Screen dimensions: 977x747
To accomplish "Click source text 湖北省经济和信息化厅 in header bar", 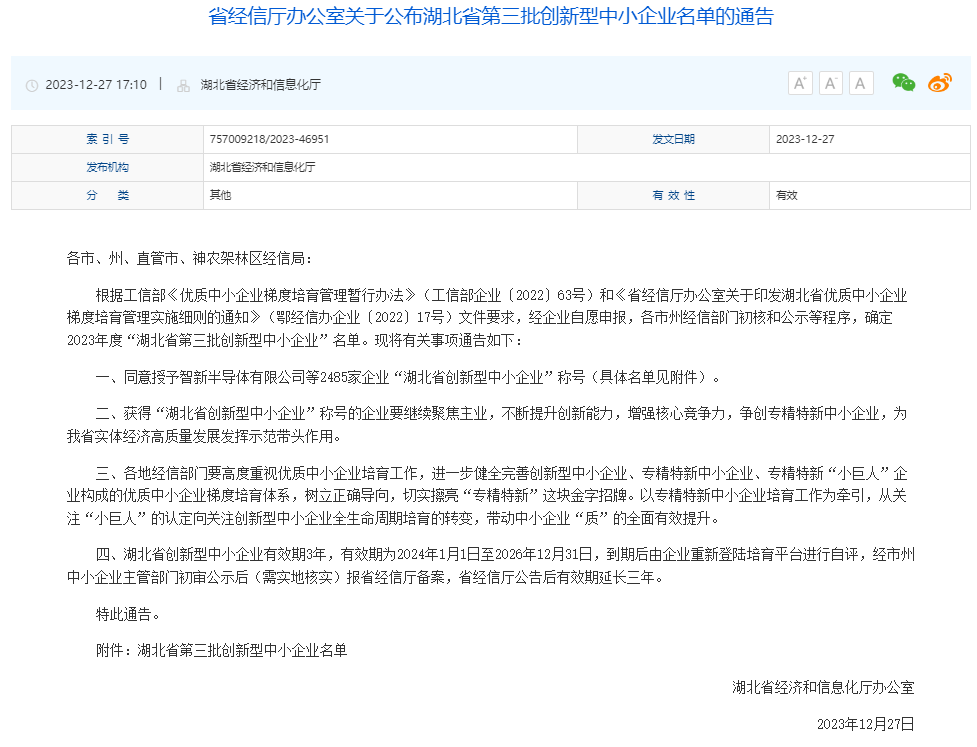I will [260, 85].
